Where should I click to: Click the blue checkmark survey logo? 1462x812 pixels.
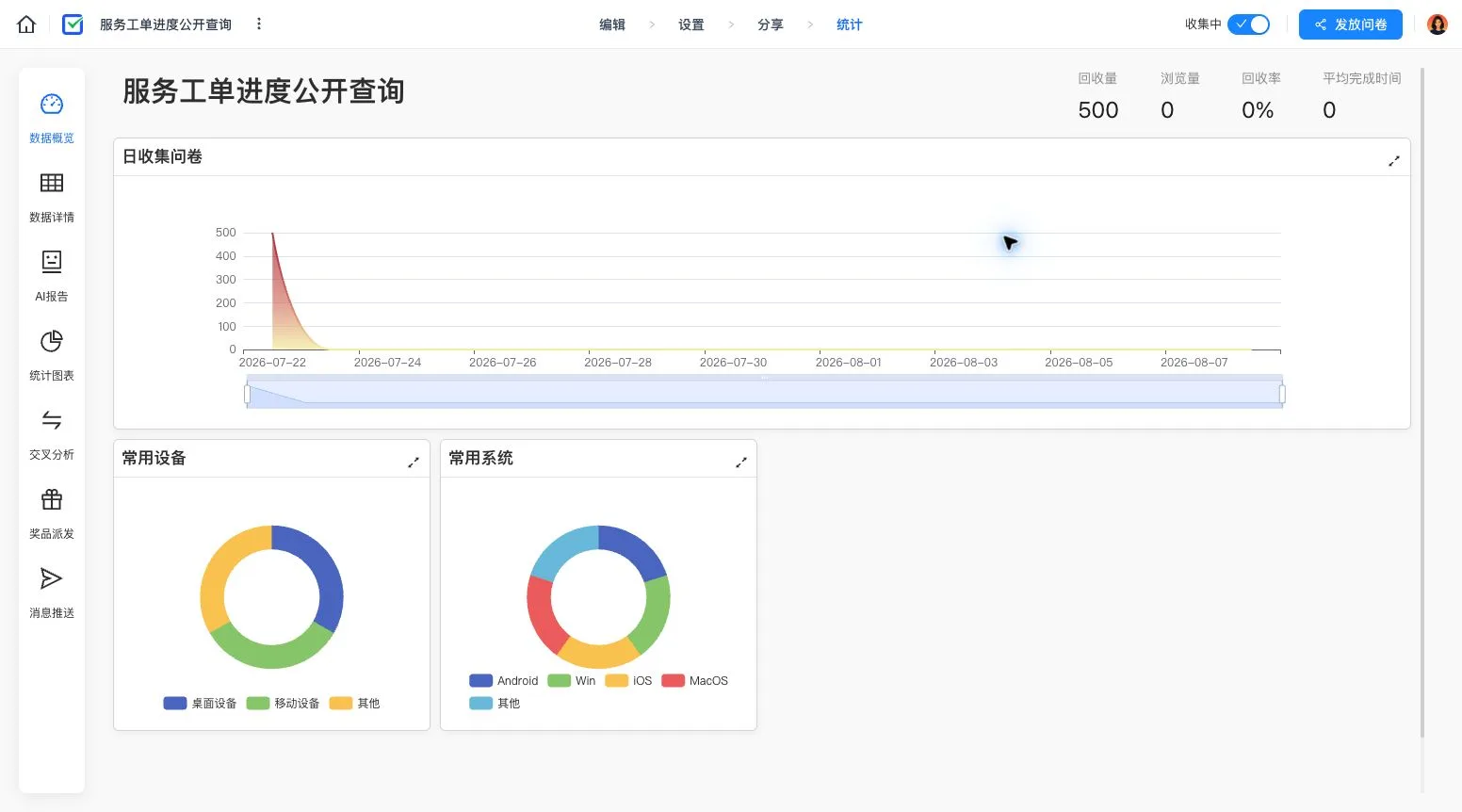click(73, 24)
